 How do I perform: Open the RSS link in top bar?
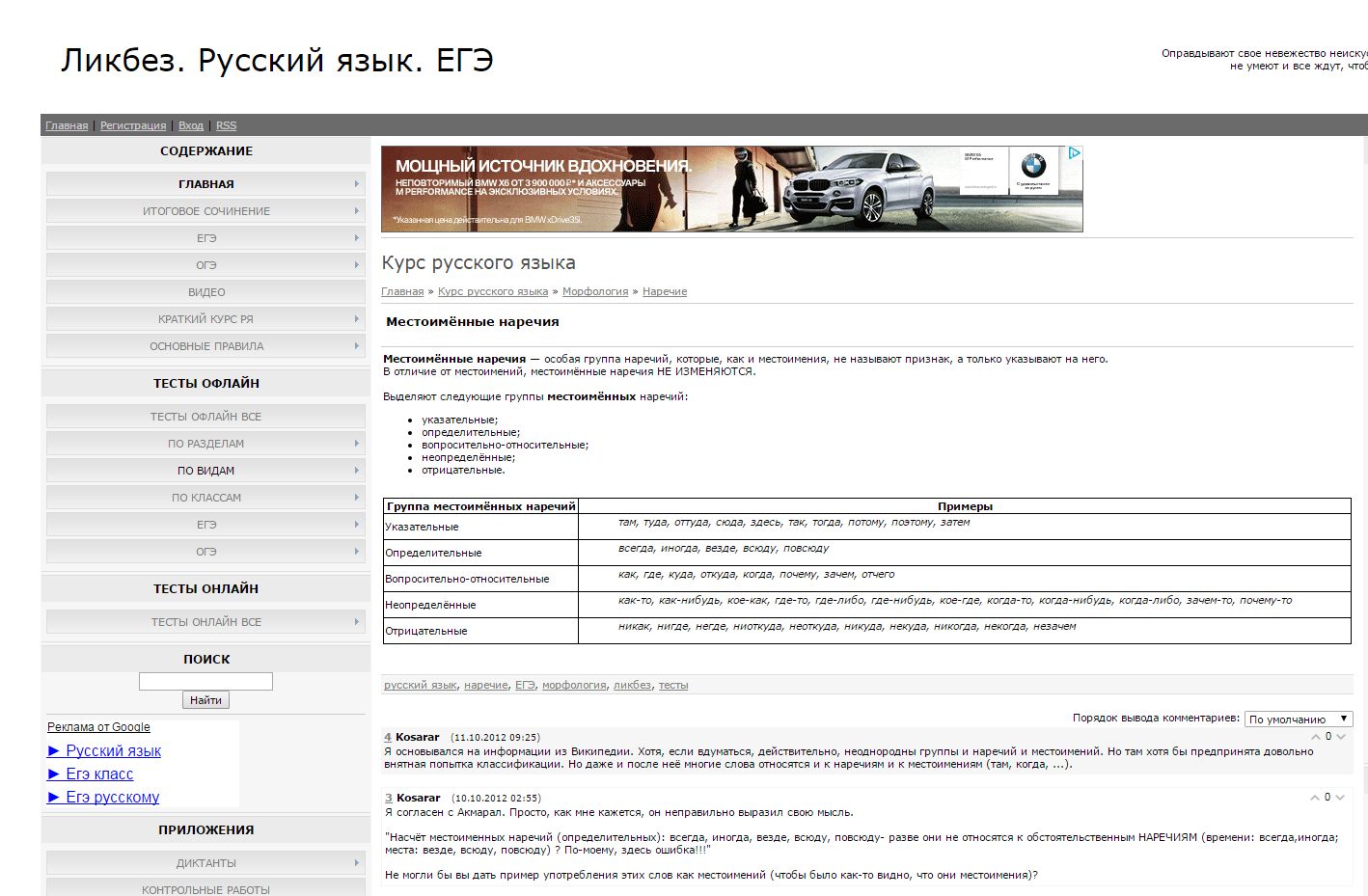click(226, 125)
